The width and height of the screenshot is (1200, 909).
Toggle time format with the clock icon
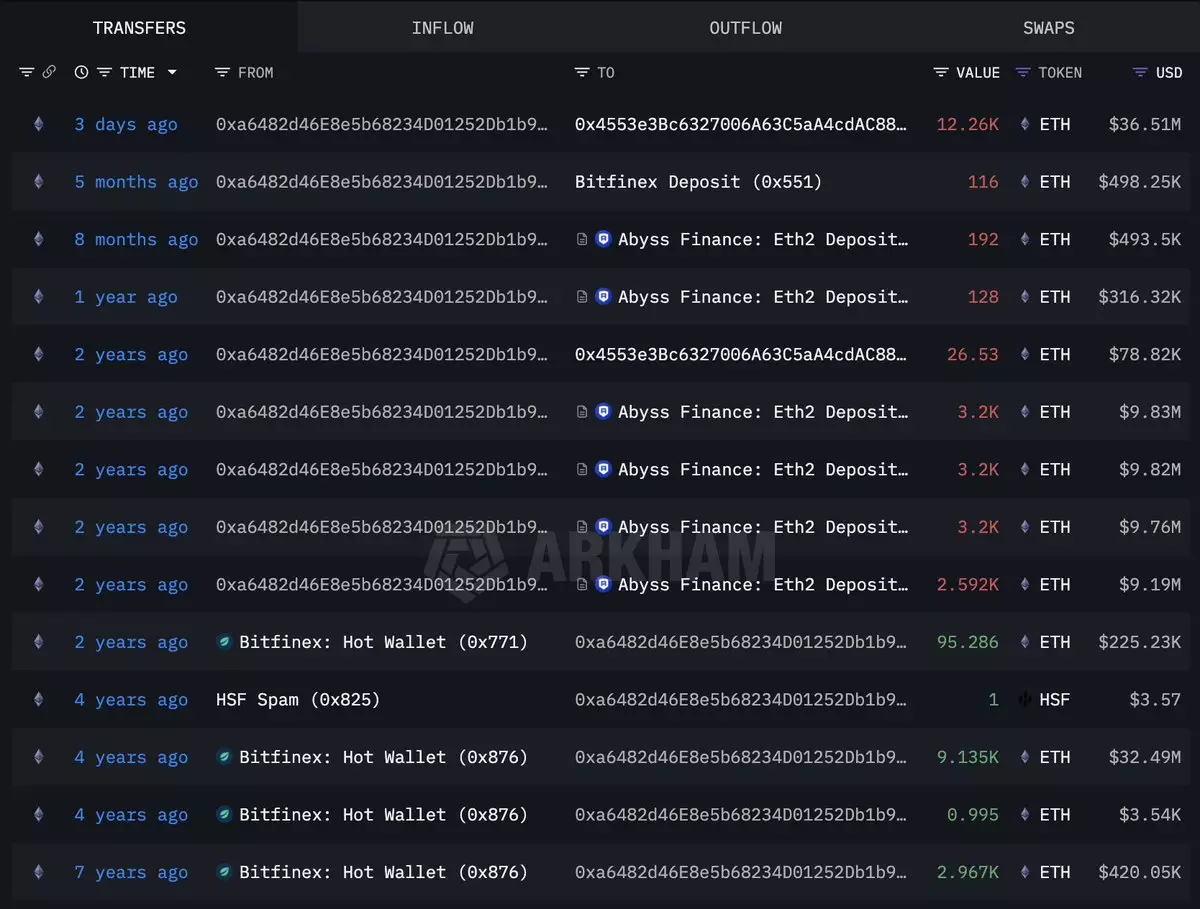[x=81, y=73]
